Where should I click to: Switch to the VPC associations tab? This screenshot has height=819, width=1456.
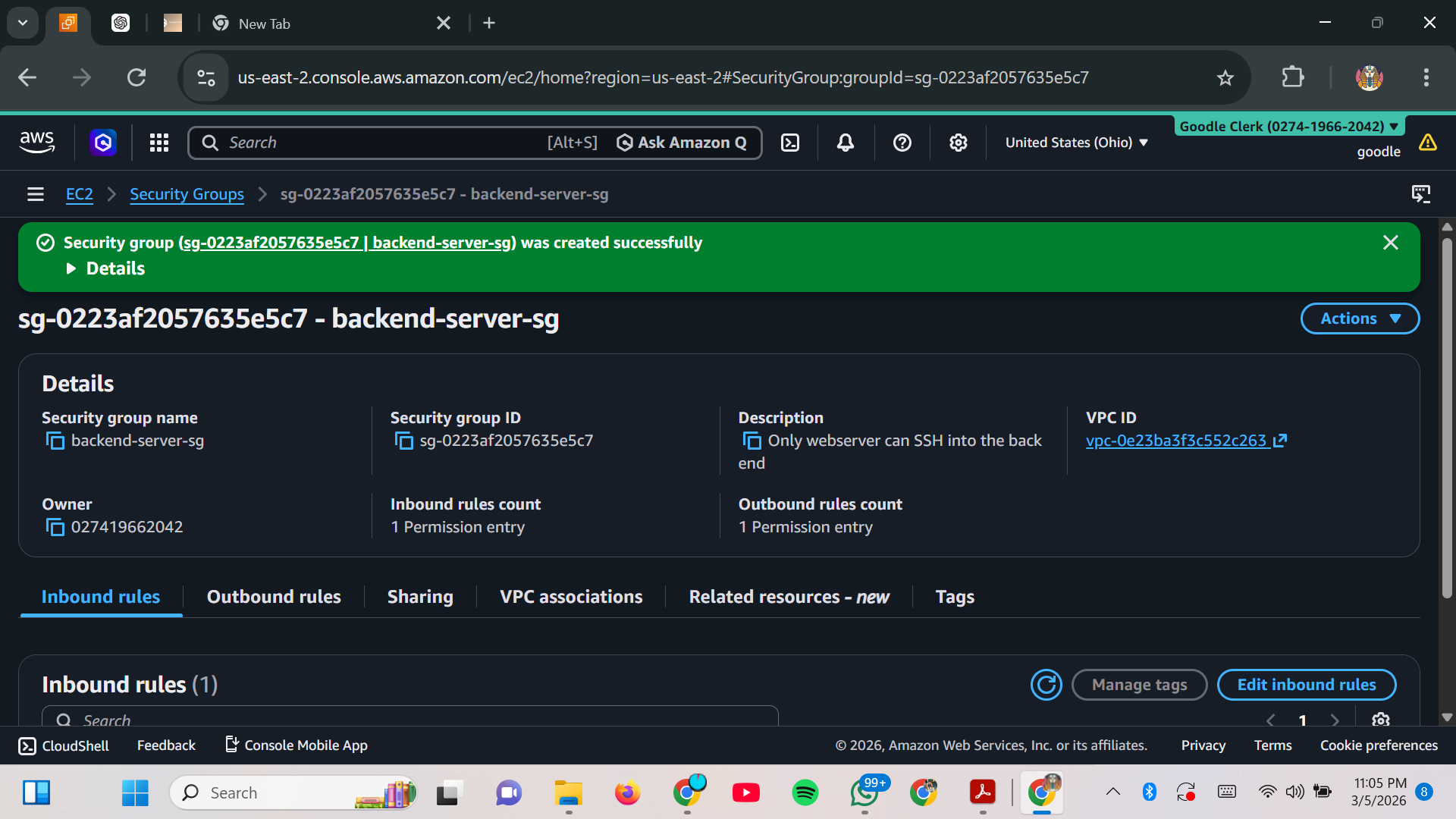571,597
